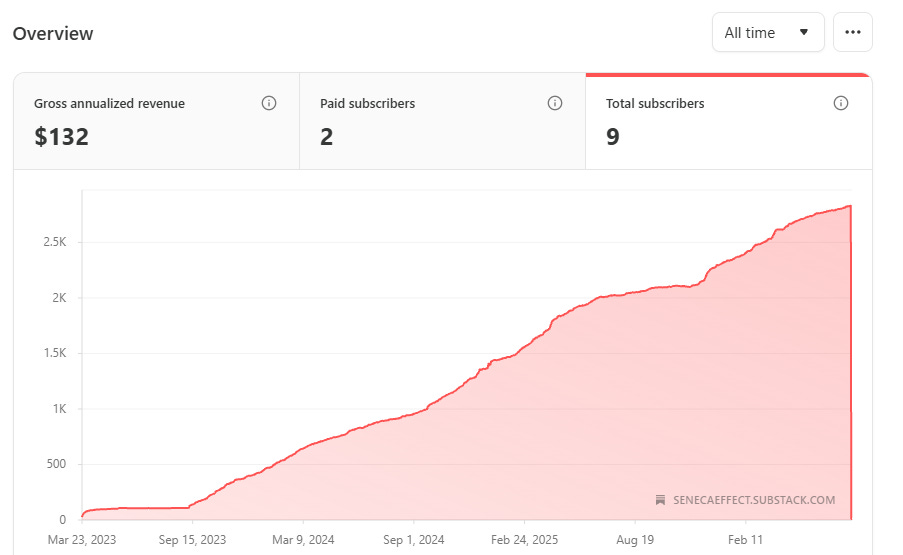Select the Gross annualized revenue tab
903x555 pixels.
156,121
